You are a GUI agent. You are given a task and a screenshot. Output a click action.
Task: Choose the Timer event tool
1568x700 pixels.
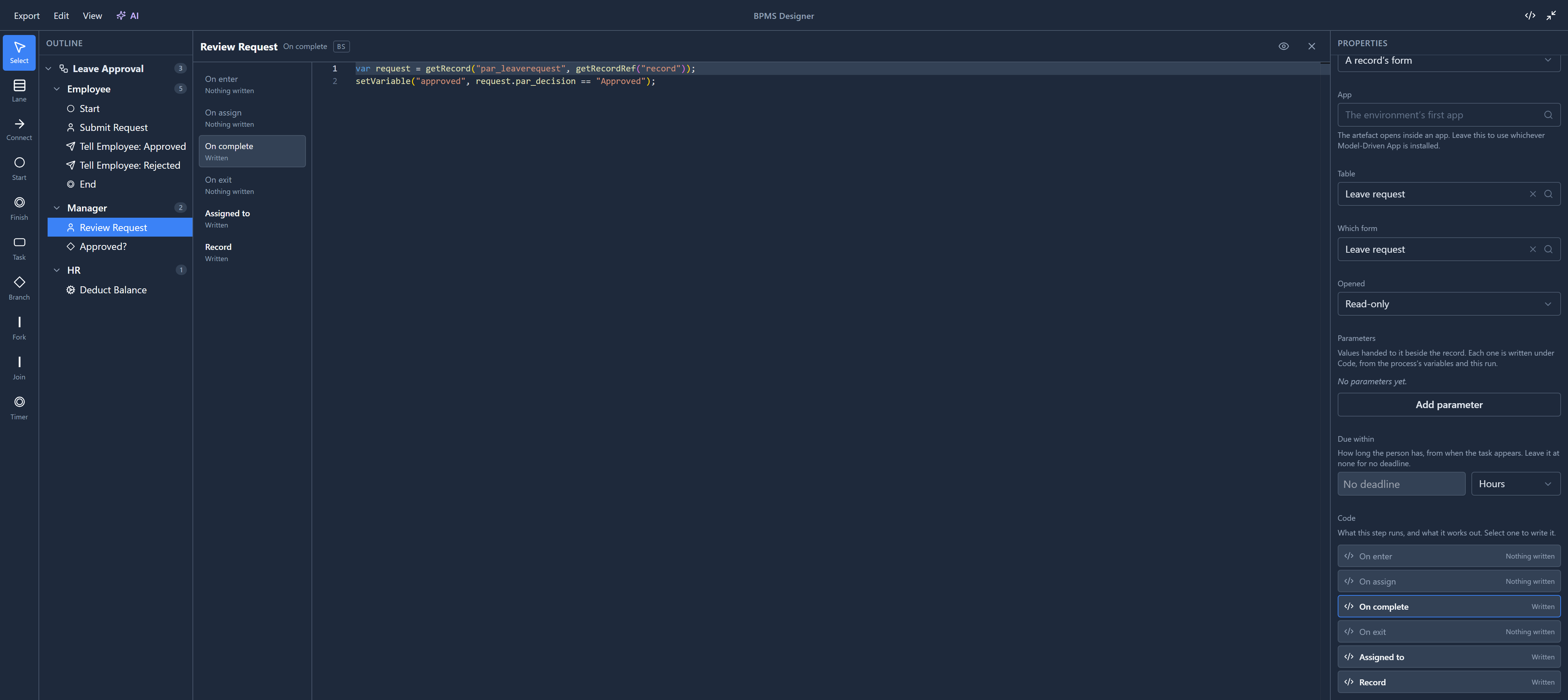pyautogui.click(x=19, y=408)
